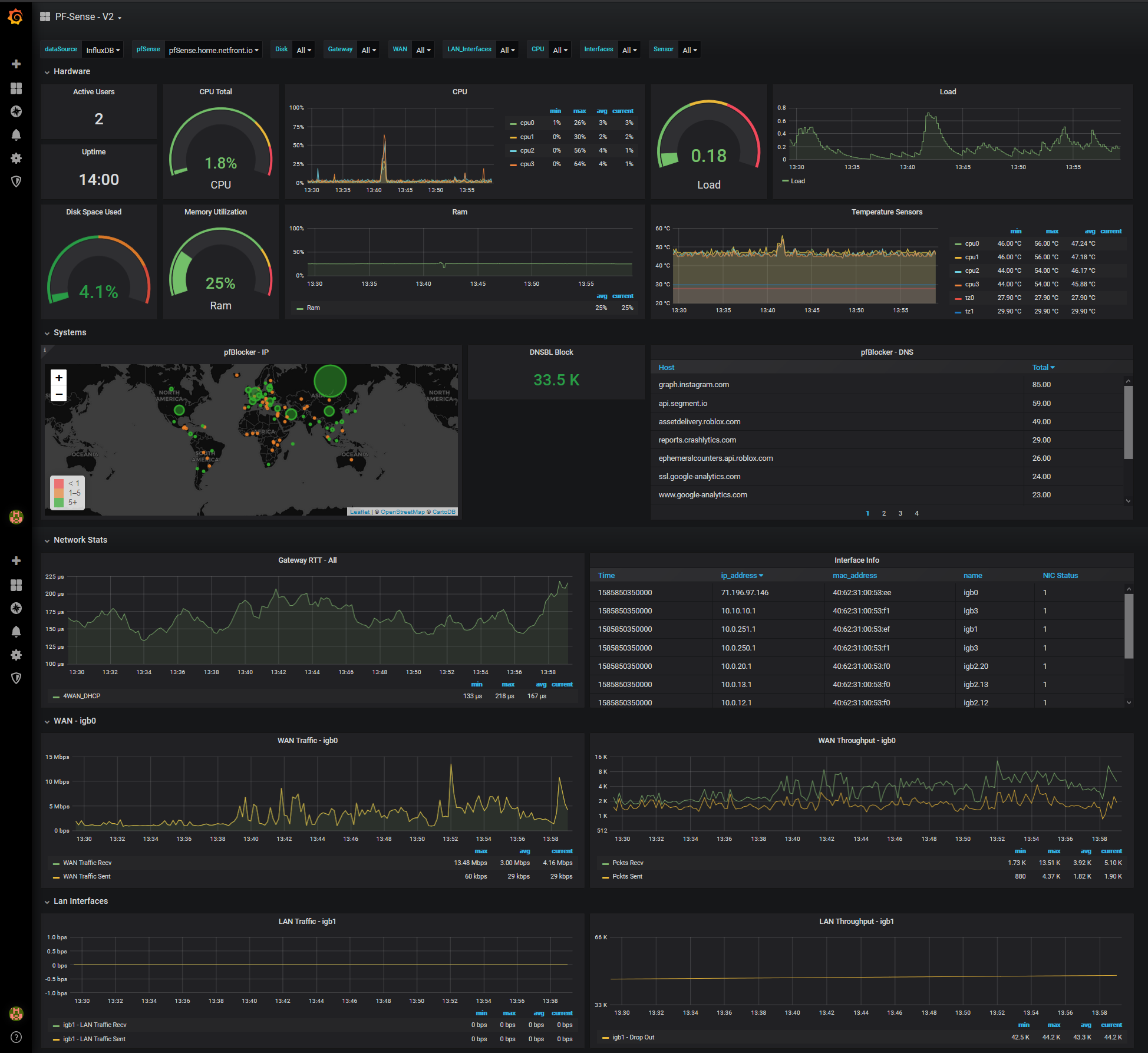Image resolution: width=1148 pixels, height=1053 pixels.
Task: Go to page 2 of pfBlocker DNS table
Action: tap(883, 513)
